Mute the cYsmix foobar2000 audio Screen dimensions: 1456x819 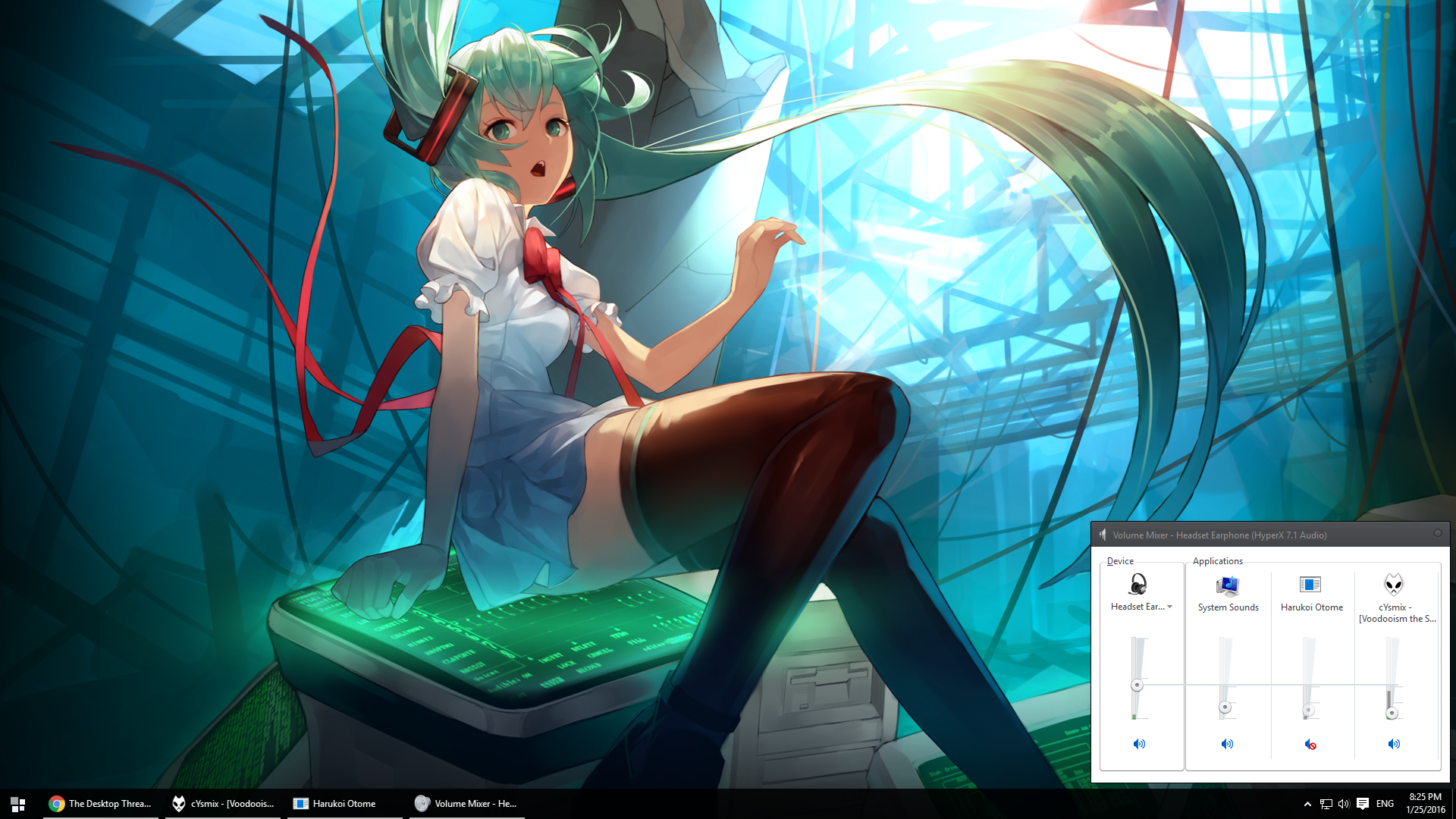pyautogui.click(x=1394, y=744)
